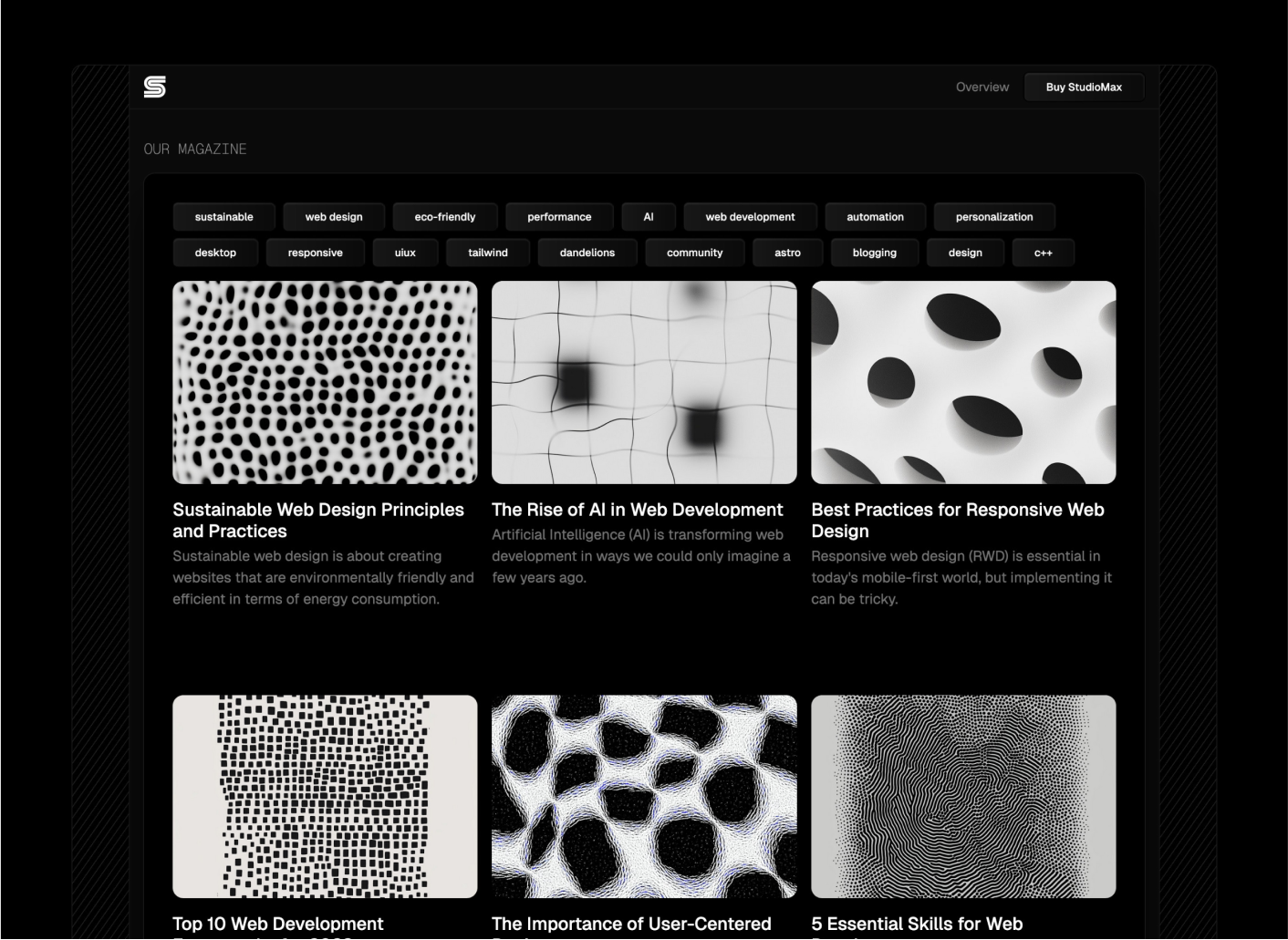The height and width of the screenshot is (940, 1288).
Task: Select the "eco-friendly" tag
Action: [444, 216]
